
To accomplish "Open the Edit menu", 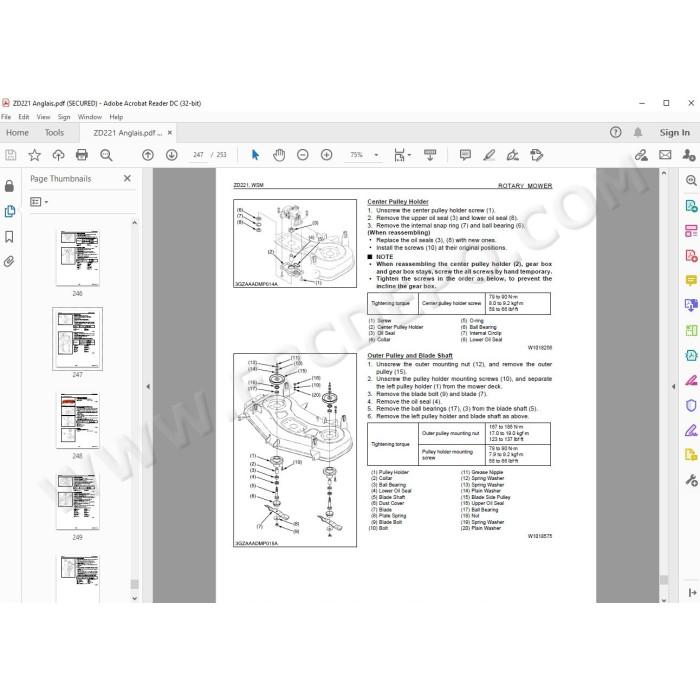I will [x=24, y=117].
